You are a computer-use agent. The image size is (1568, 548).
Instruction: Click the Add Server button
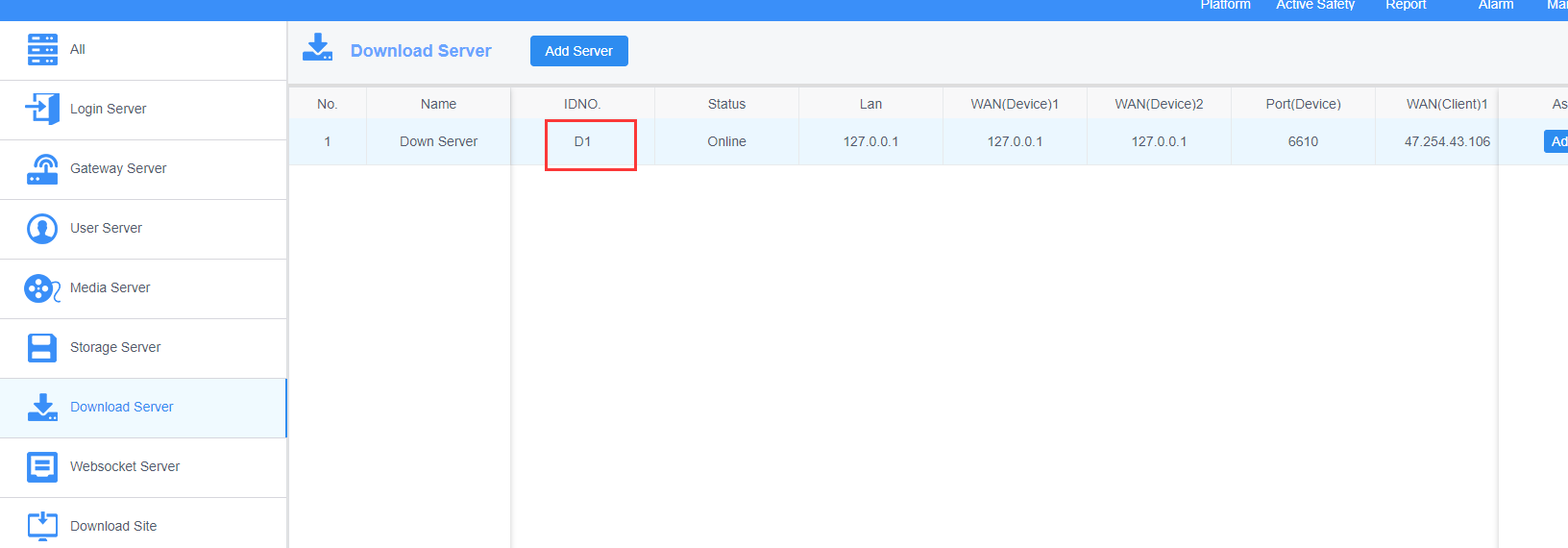(x=578, y=51)
